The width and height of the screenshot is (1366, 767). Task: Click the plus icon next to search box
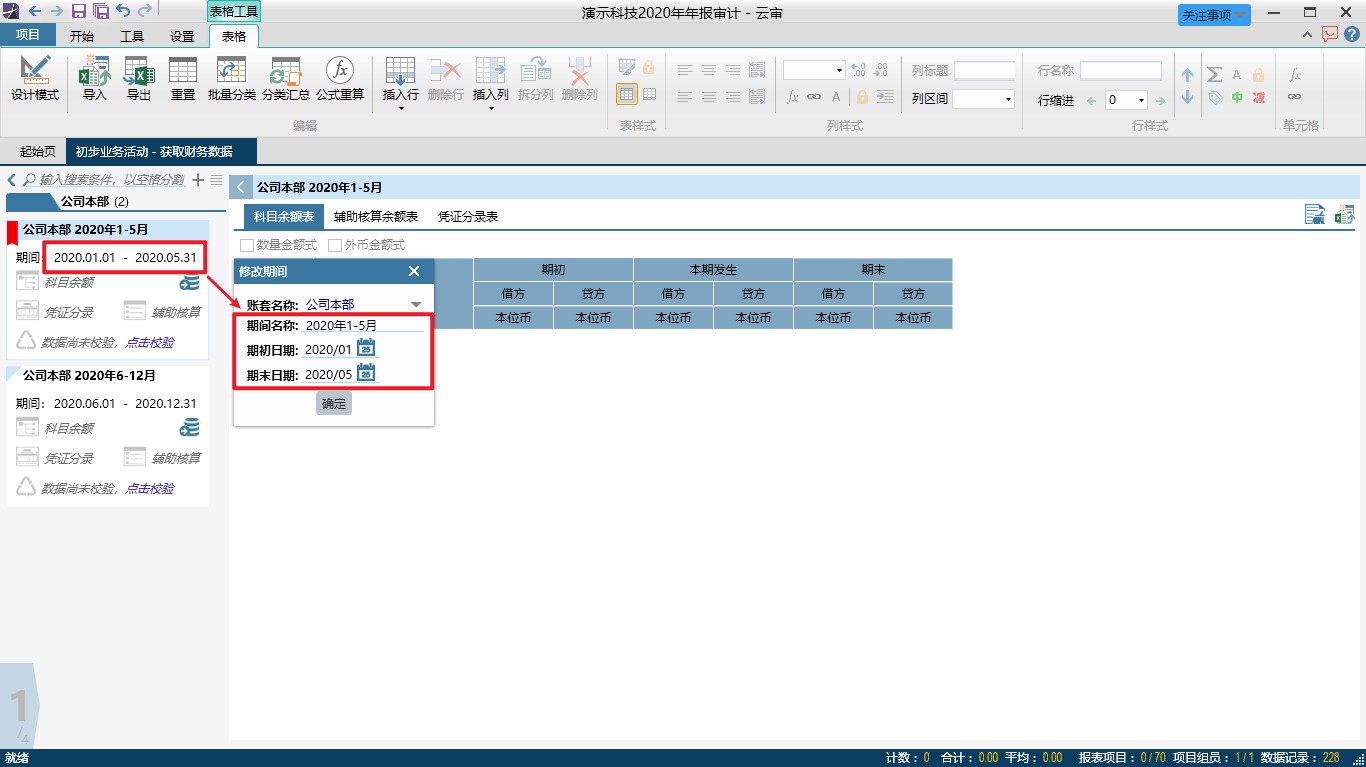point(198,180)
